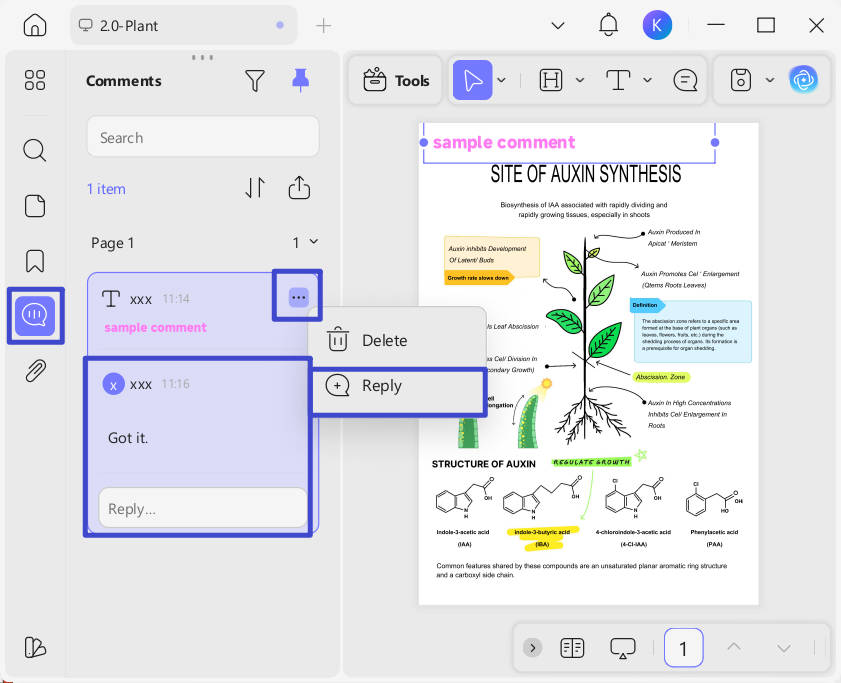Select the 'sample comment' annotation on page

[x=504, y=142]
